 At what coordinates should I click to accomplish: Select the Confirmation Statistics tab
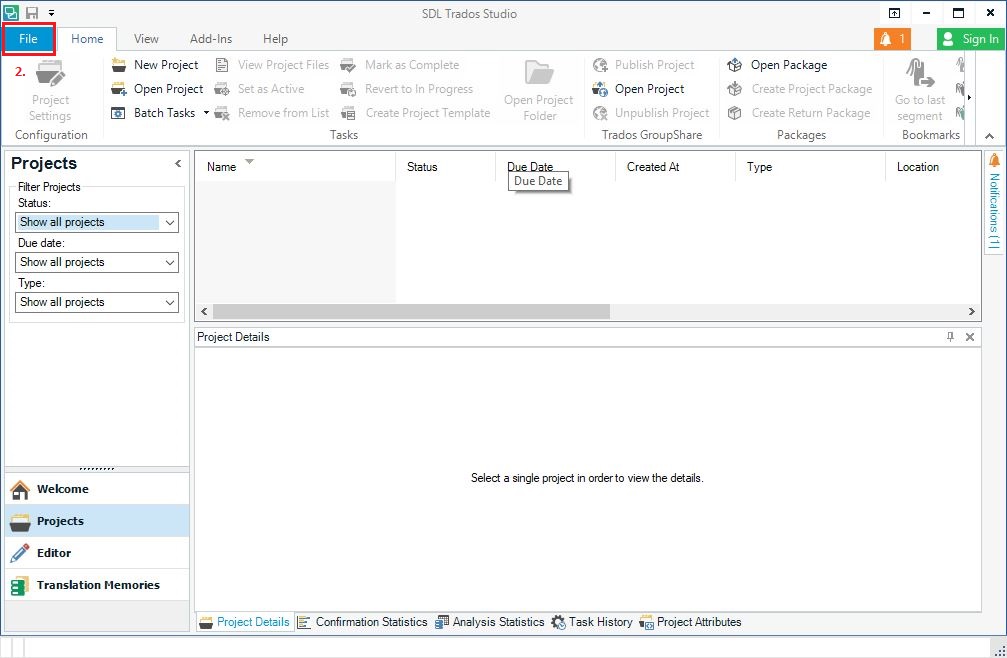[363, 622]
